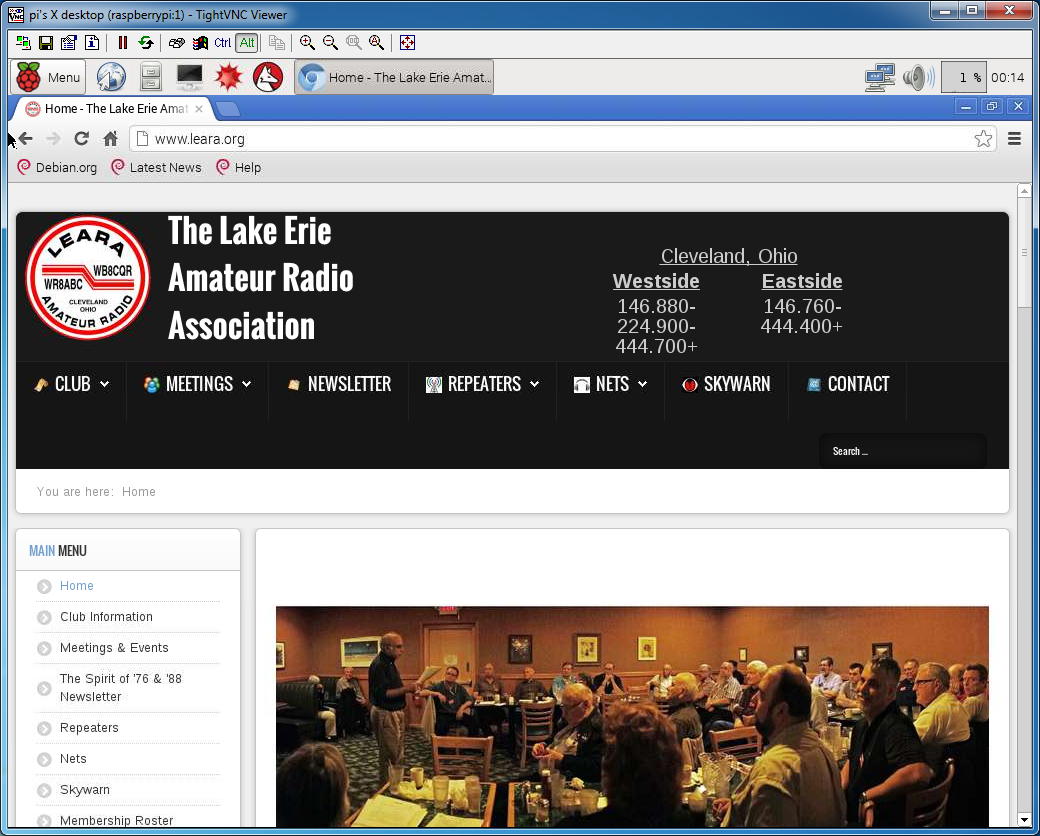Click the network computers tray icon
The width and height of the screenshot is (1040, 836).
880,78
